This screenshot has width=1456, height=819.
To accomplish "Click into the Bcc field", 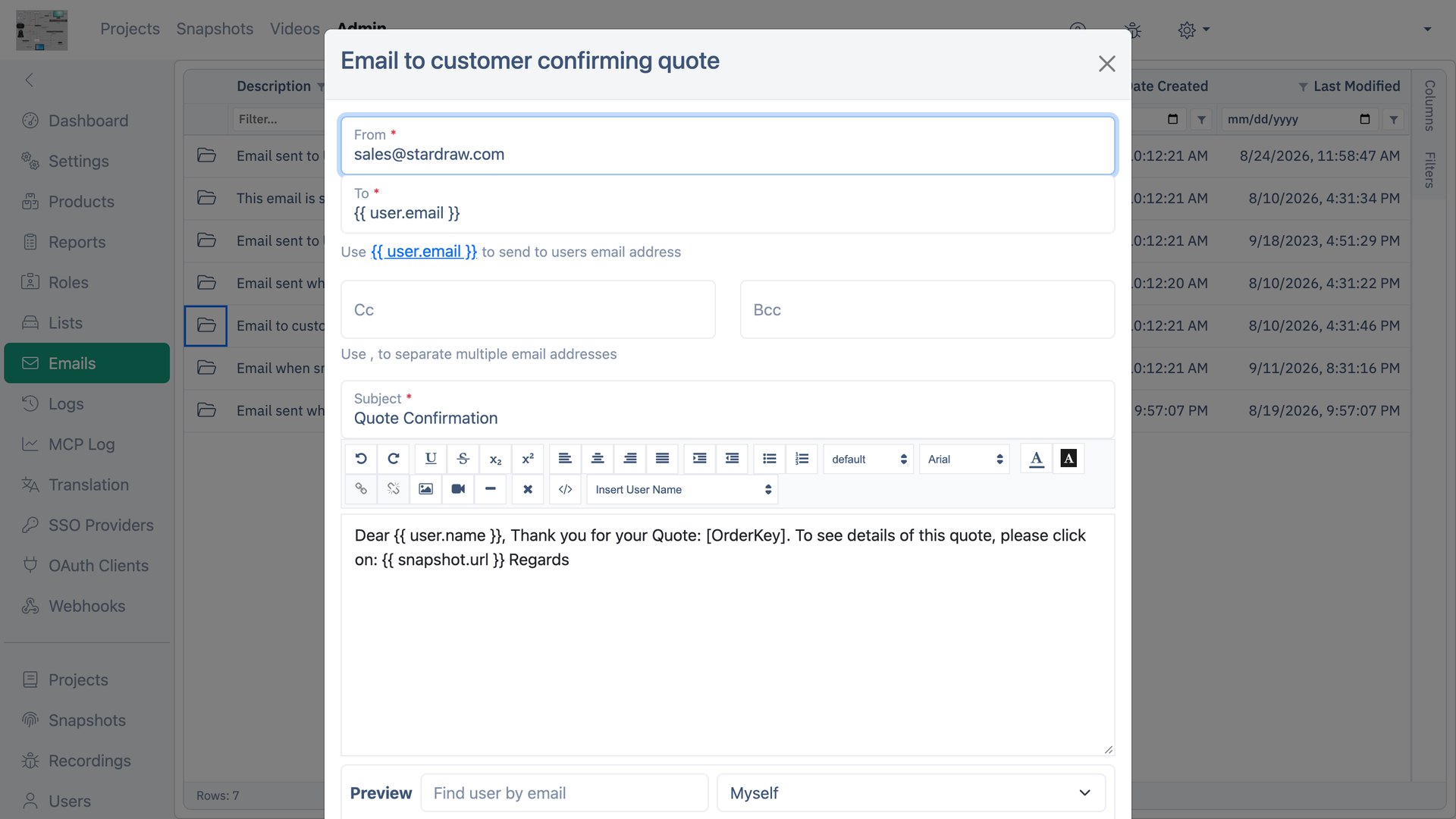I will (927, 309).
